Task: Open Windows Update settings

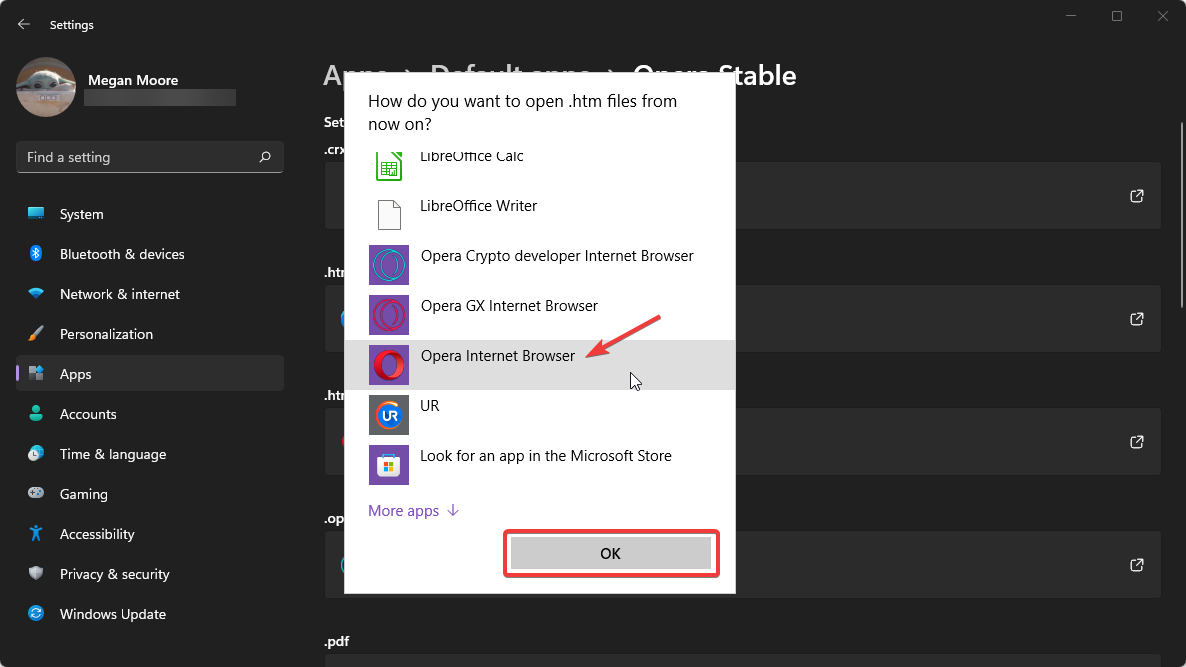Action: click(150, 615)
